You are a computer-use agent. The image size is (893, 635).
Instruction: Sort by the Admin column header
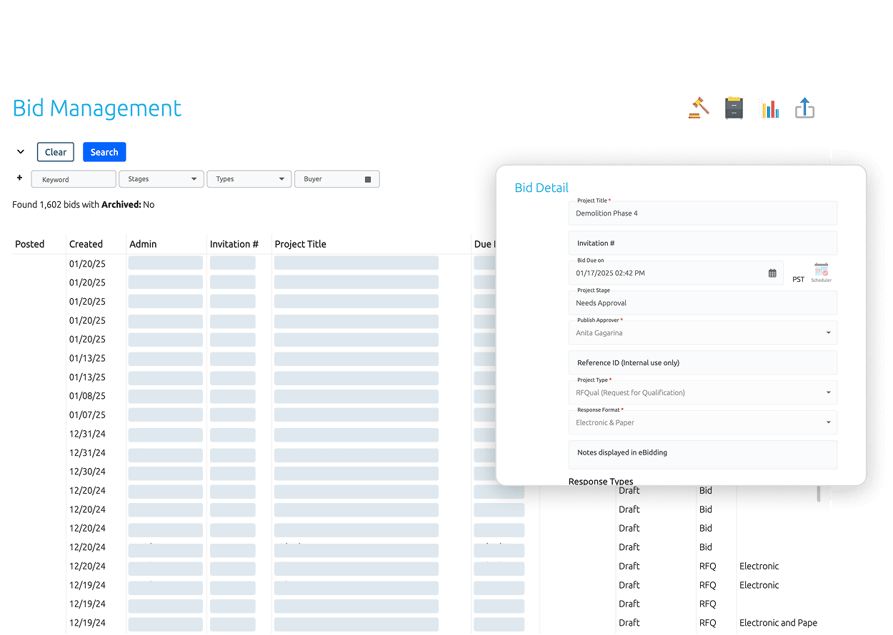pyautogui.click(x=143, y=244)
